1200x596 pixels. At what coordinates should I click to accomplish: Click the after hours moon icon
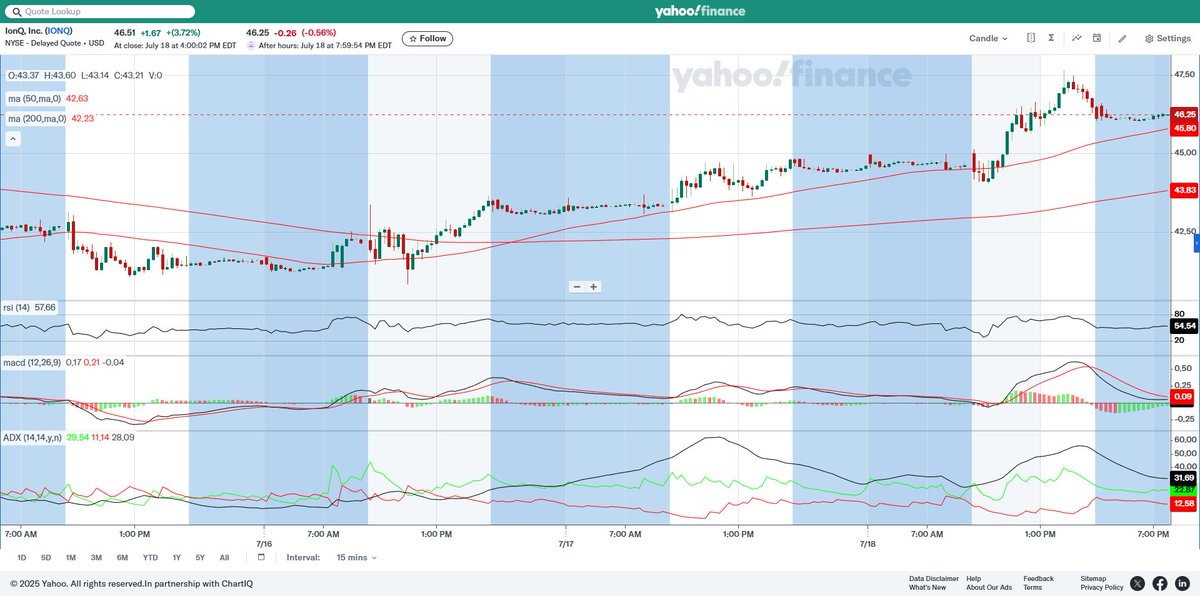(251, 45)
